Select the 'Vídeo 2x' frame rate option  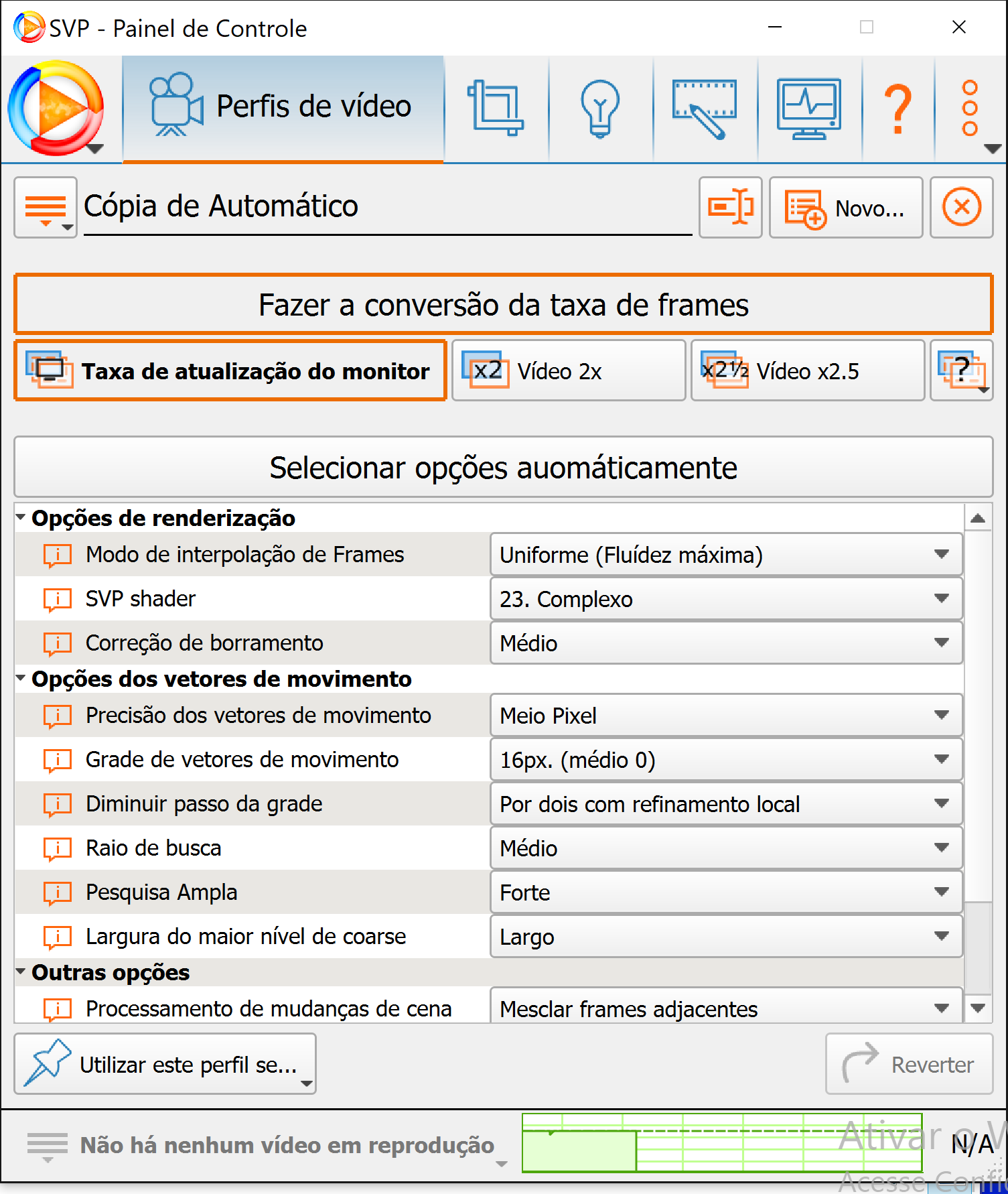click(x=568, y=371)
